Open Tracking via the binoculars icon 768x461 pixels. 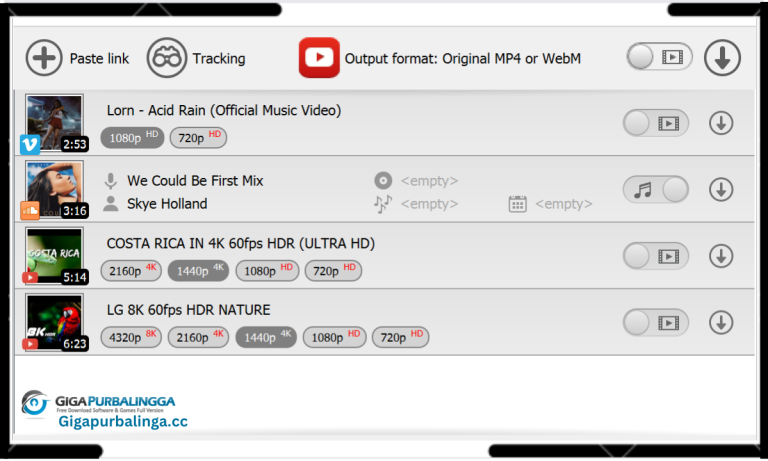[167, 58]
